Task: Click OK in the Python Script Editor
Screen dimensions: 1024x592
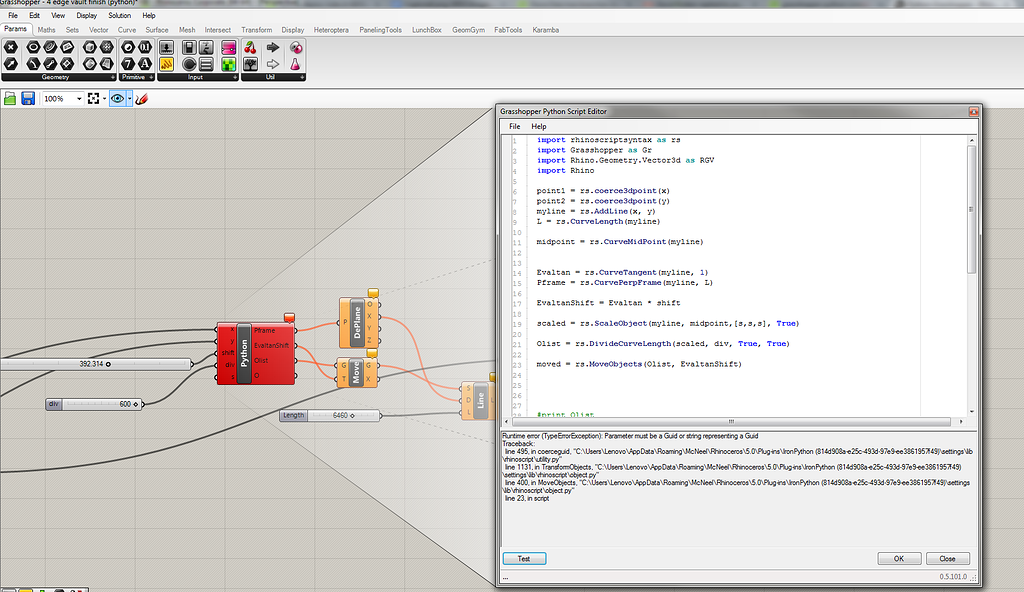Action: pos(898,558)
